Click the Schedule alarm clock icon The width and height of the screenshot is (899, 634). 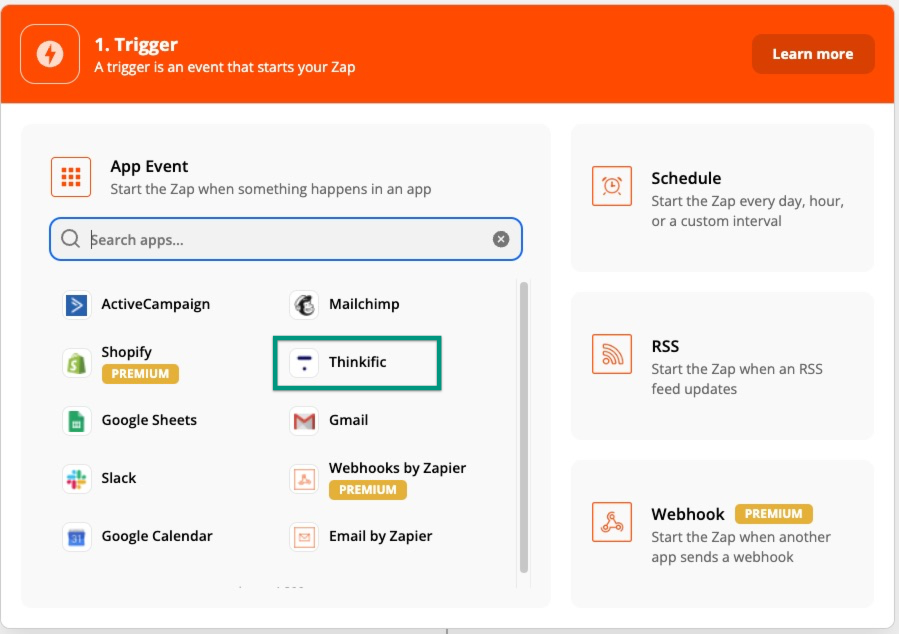click(612, 186)
